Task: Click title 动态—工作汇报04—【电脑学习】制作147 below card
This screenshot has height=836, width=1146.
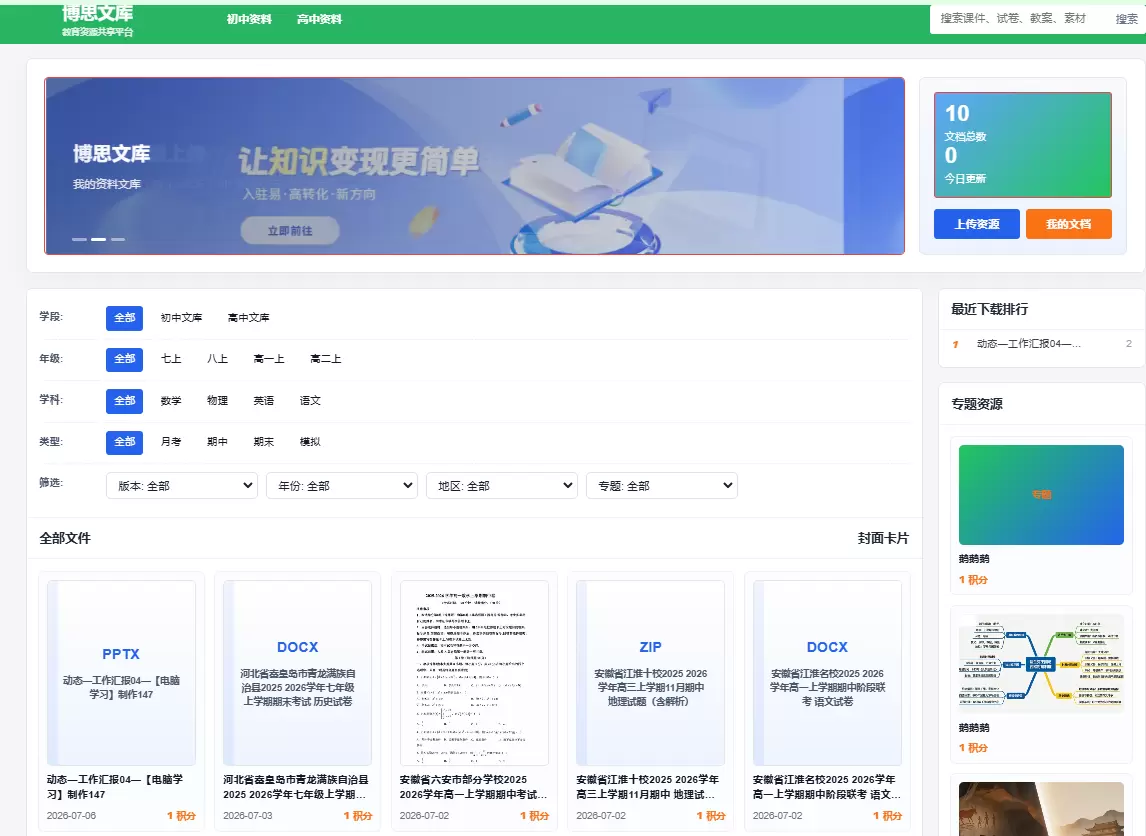Action: point(115,787)
